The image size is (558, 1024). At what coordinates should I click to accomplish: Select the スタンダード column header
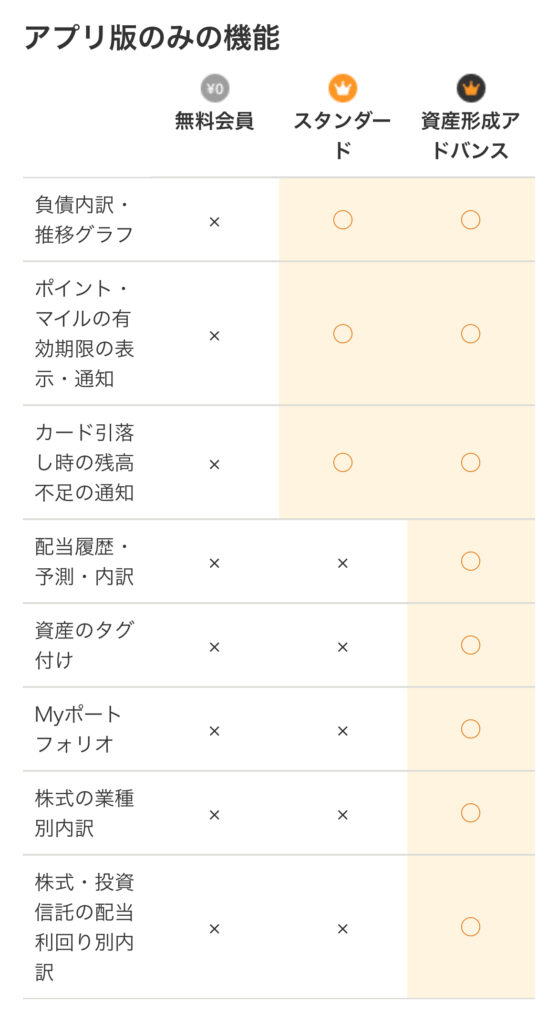(x=342, y=136)
